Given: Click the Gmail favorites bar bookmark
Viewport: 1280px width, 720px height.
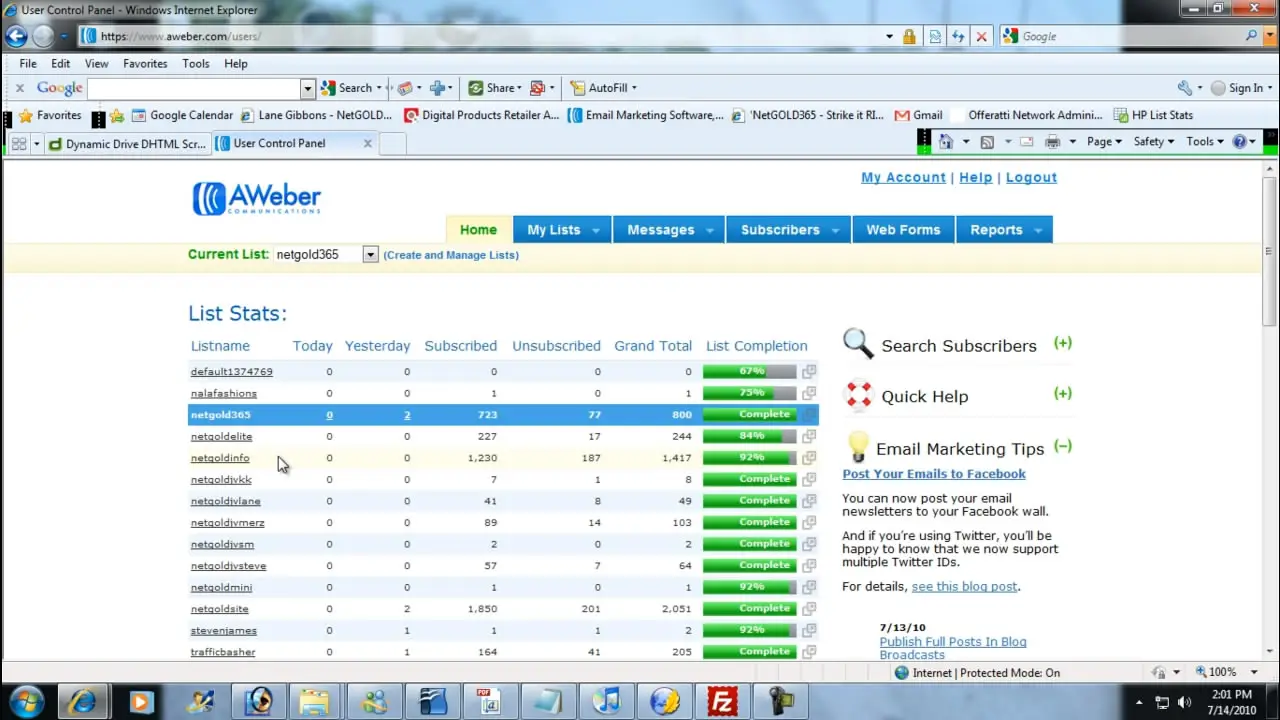Looking at the screenshot, I should coord(918,115).
